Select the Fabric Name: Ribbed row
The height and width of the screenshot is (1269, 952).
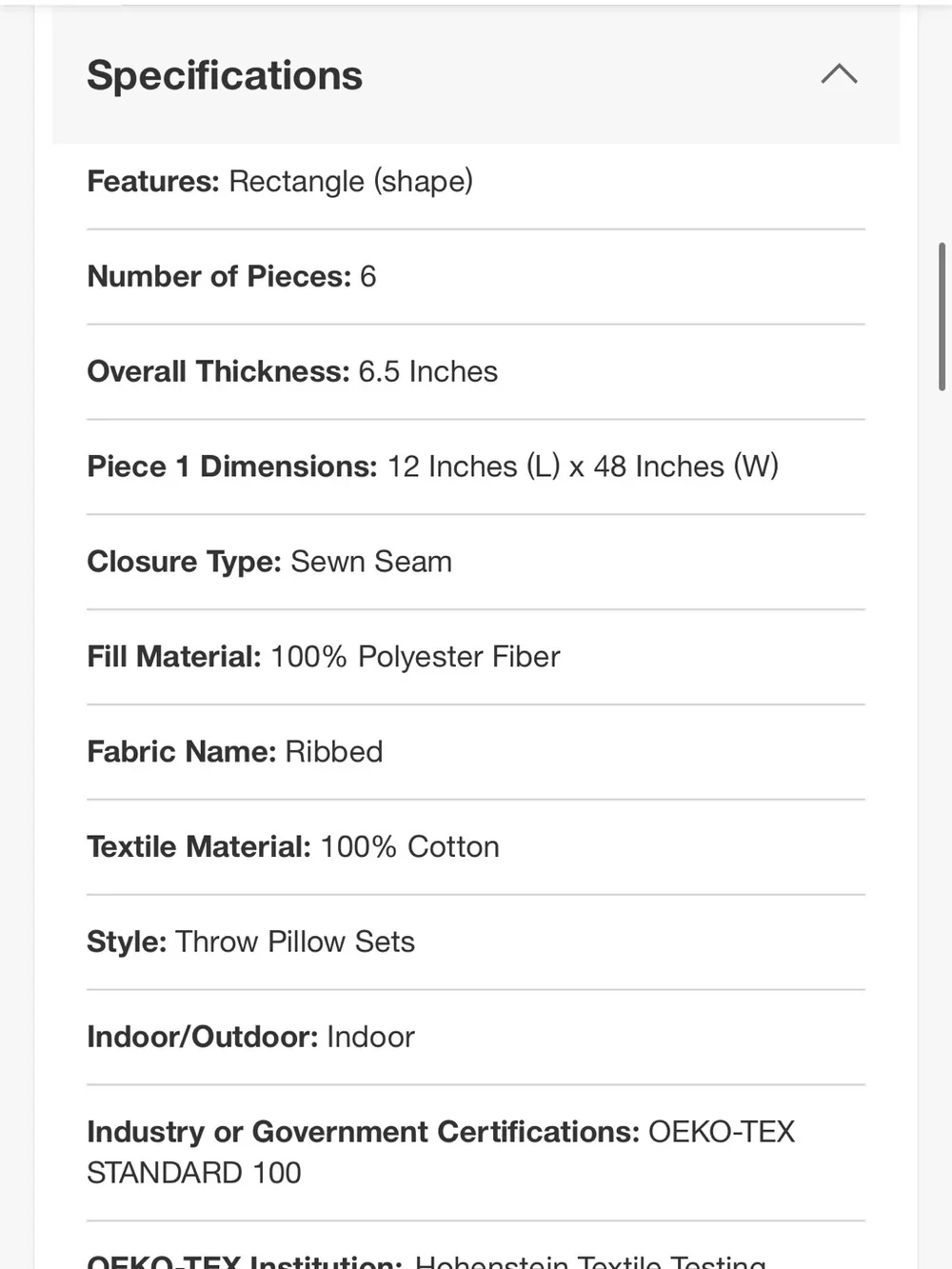[x=476, y=753]
